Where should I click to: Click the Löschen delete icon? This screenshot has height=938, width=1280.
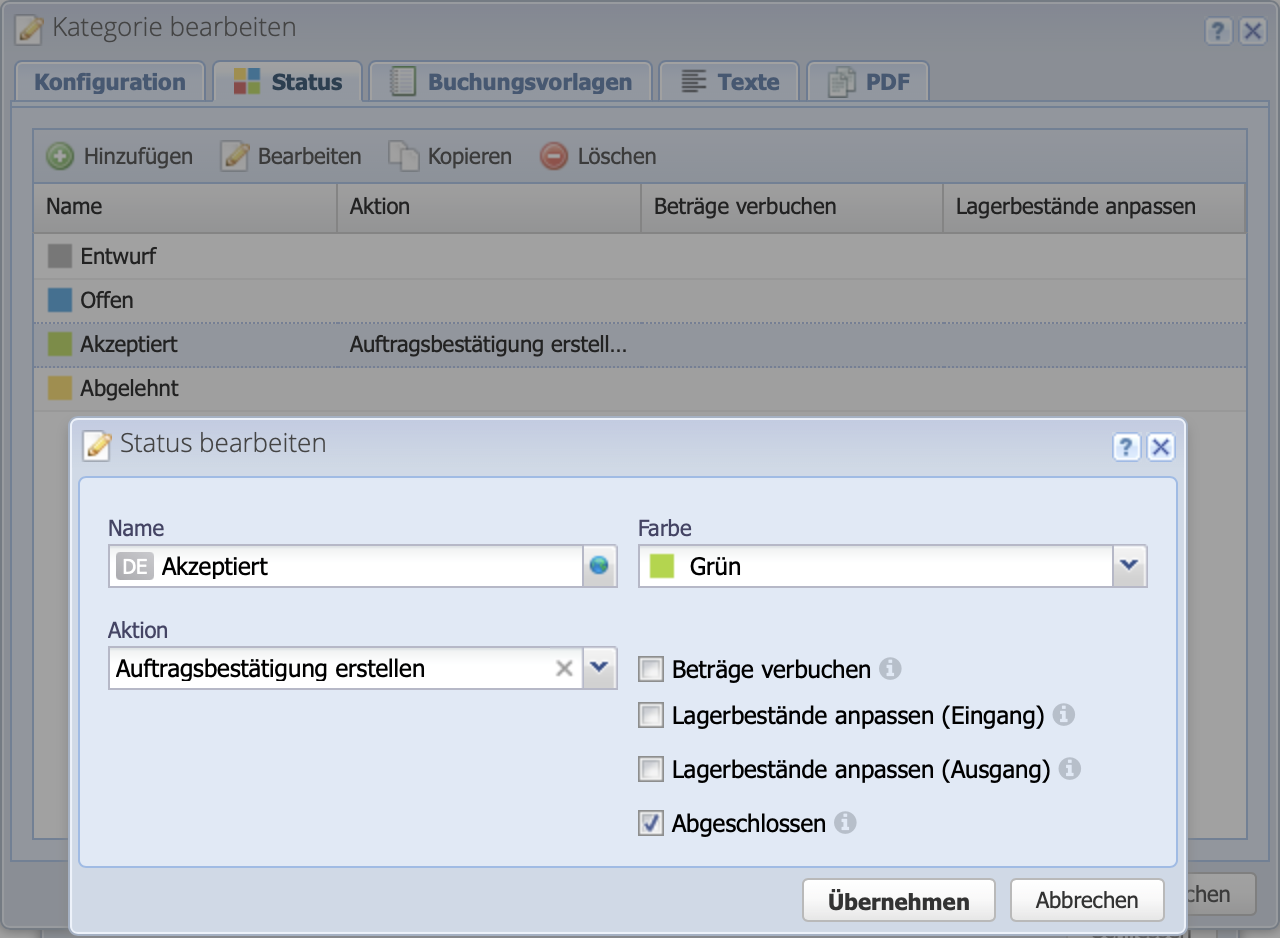click(x=553, y=156)
